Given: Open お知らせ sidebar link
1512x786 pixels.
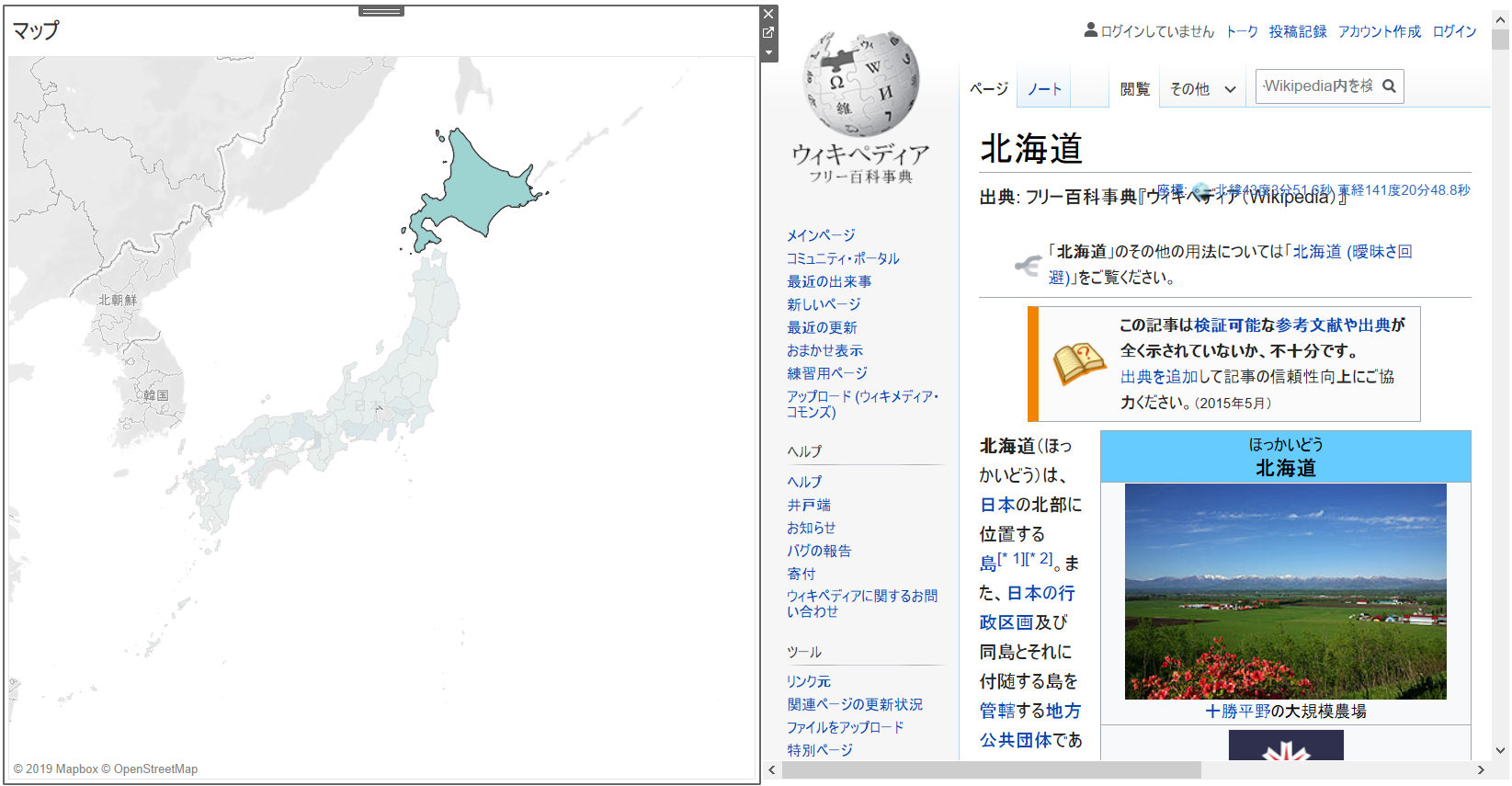Looking at the screenshot, I should tap(812, 528).
